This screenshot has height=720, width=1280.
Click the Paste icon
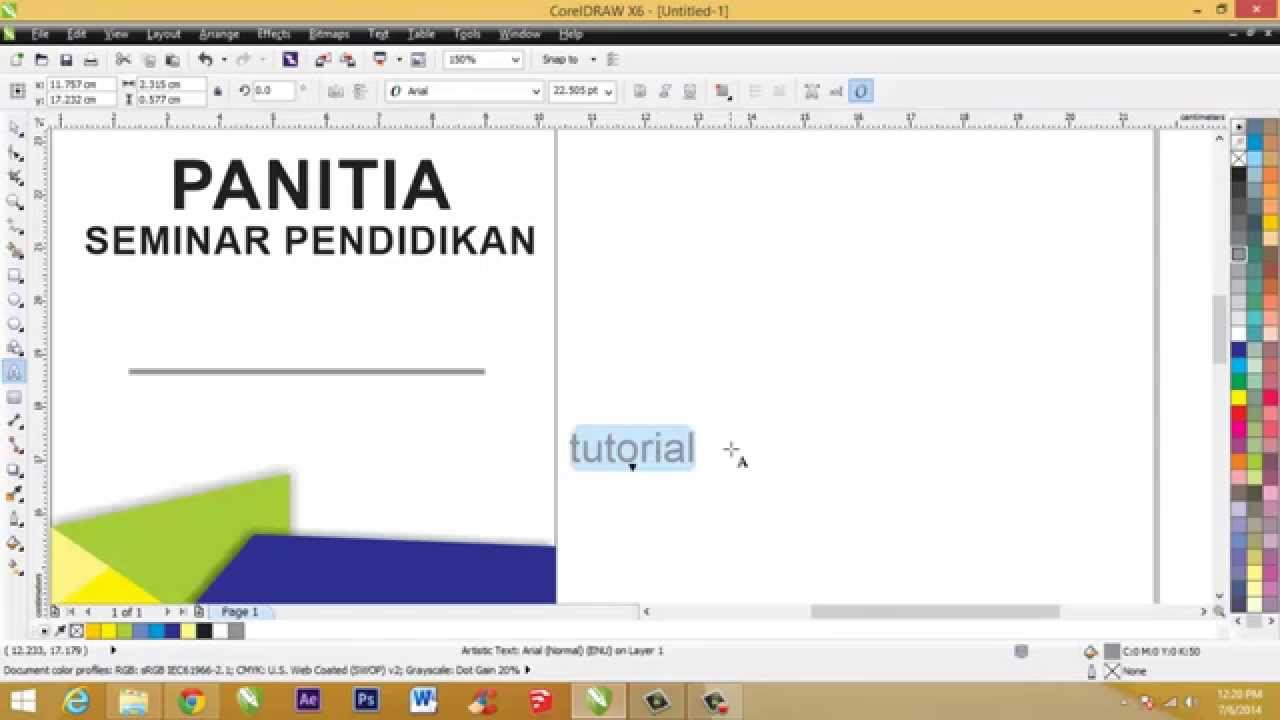pos(172,60)
